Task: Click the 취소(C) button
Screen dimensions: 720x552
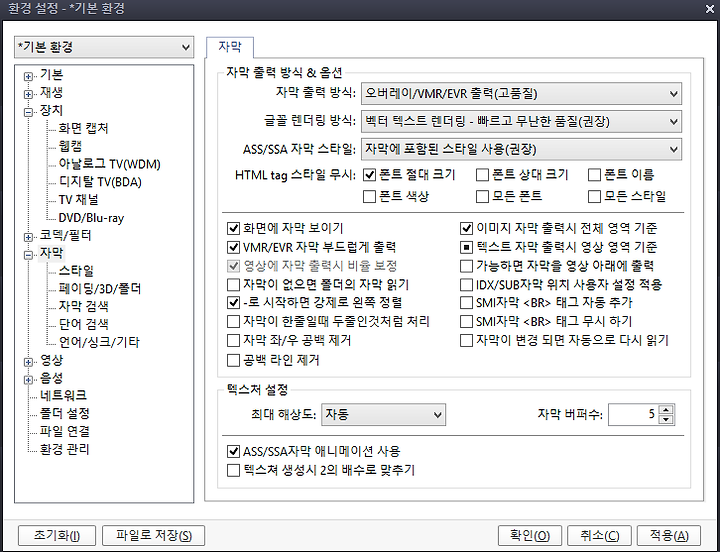Action: 600,535
